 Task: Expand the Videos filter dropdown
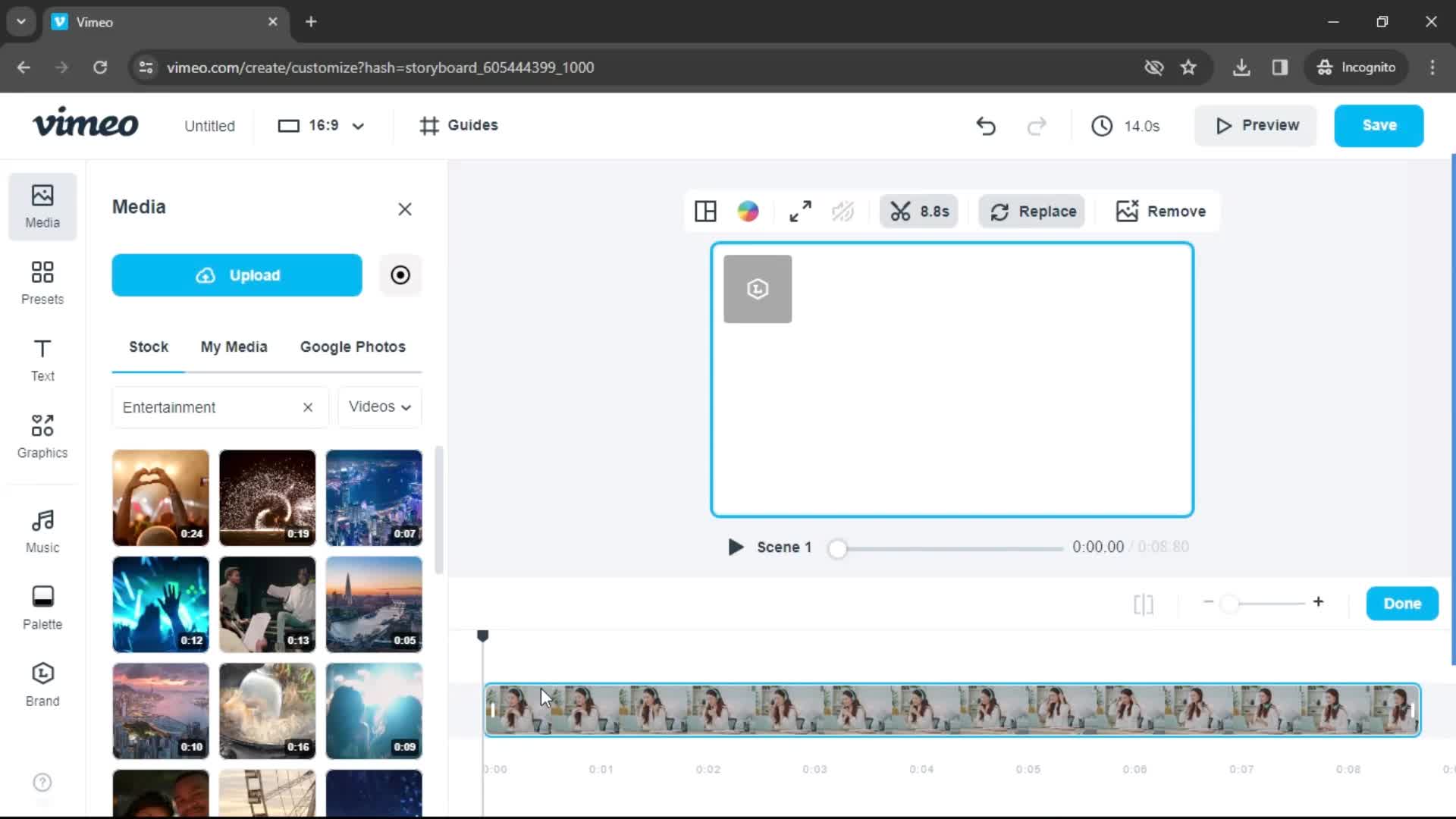pos(380,407)
